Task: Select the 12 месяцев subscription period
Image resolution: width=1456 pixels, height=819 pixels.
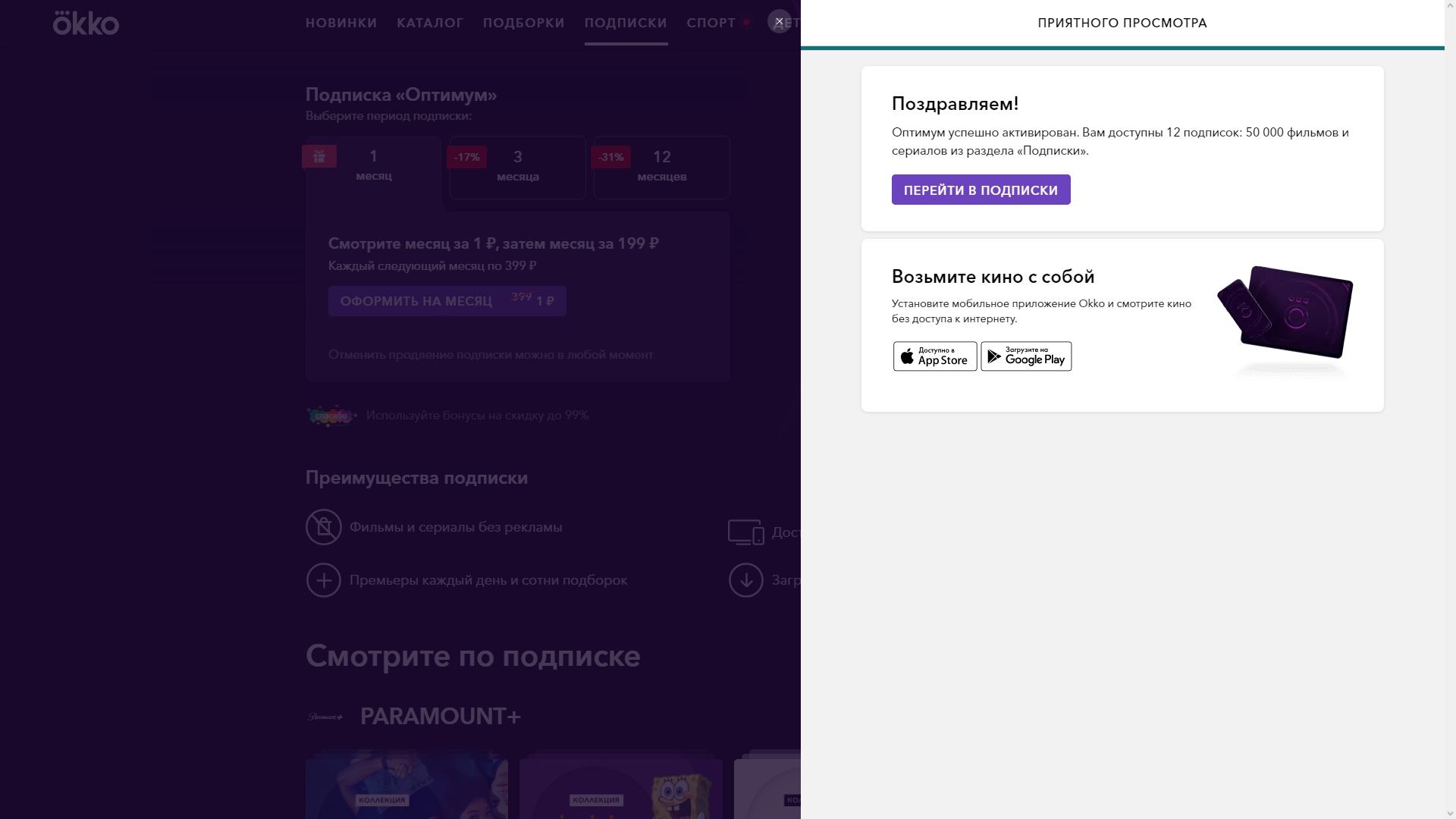Action: (x=662, y=167)
